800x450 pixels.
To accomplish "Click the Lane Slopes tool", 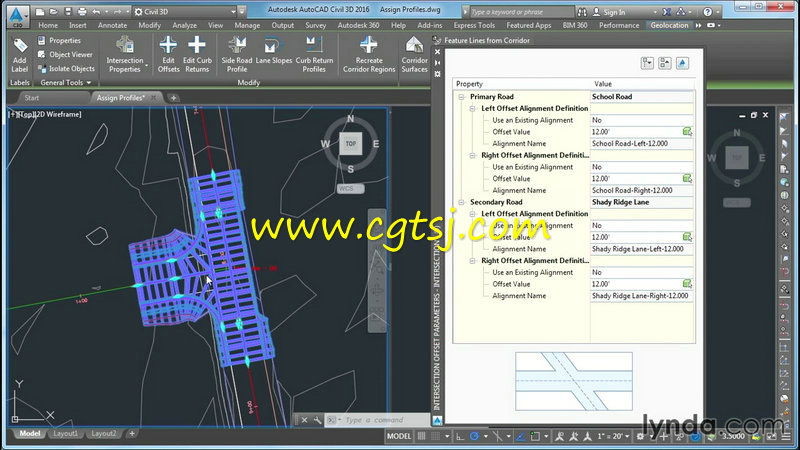I will (x=273, y=51).
